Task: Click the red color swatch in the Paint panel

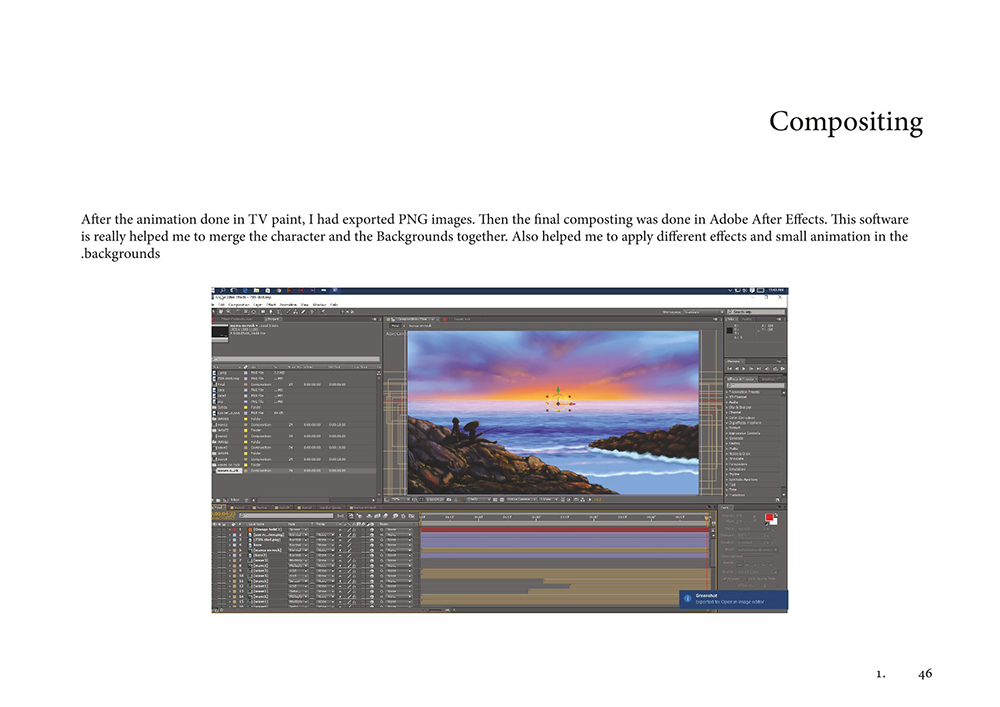Action: 770,517
